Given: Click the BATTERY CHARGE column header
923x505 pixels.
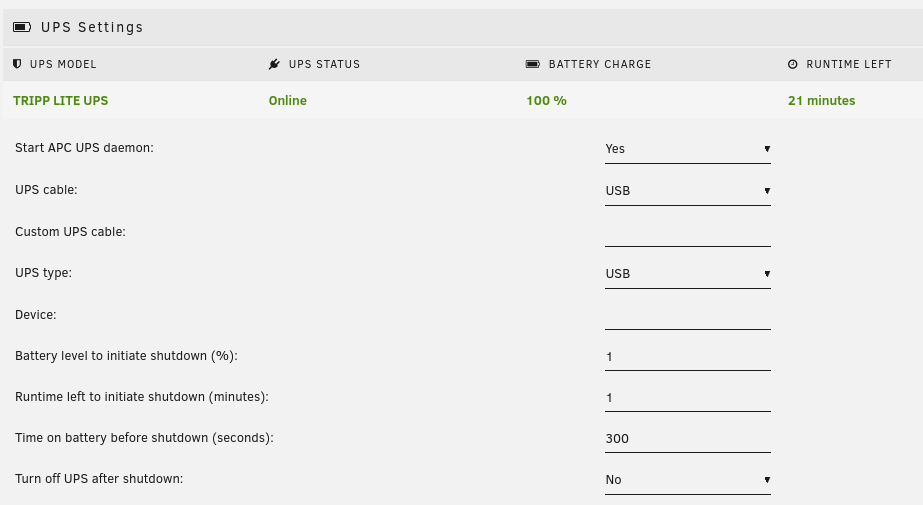Looking at the screenshot, I should (x=600, y=64).
